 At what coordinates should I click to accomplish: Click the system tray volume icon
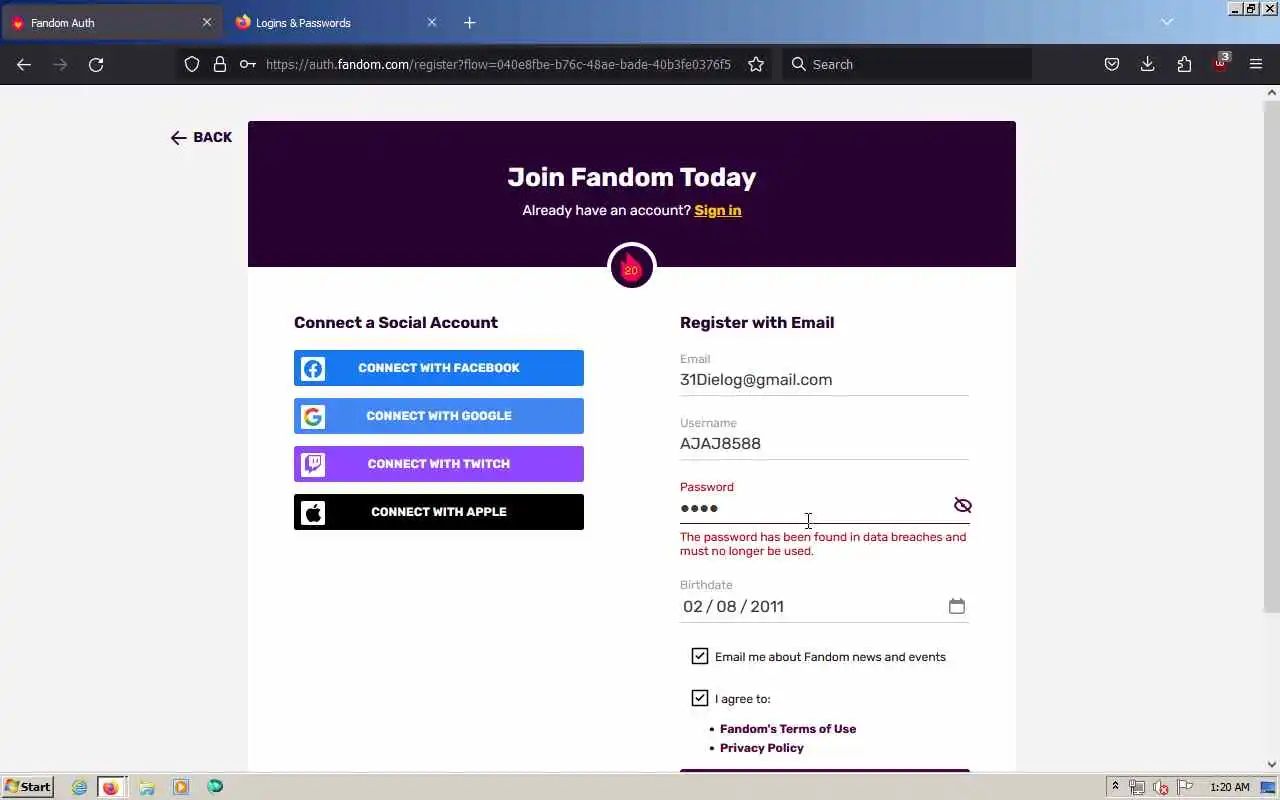click(1161, 787)
